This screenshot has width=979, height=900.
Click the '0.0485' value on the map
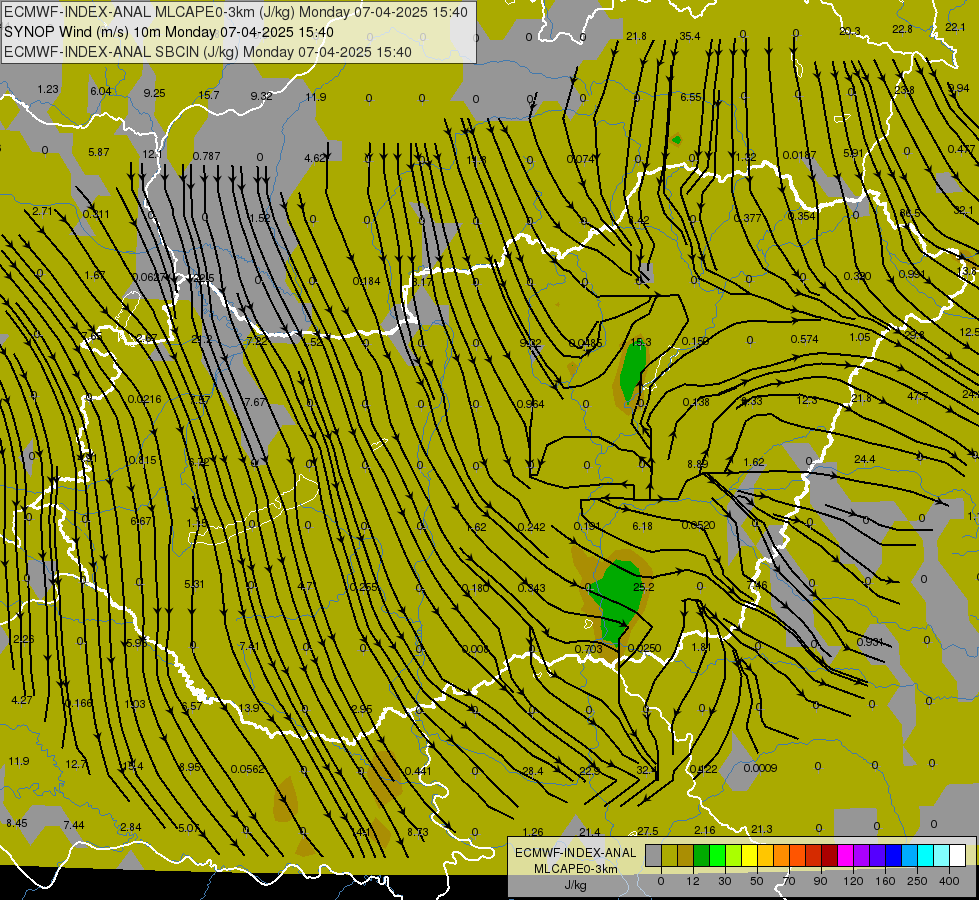[586, 344]
